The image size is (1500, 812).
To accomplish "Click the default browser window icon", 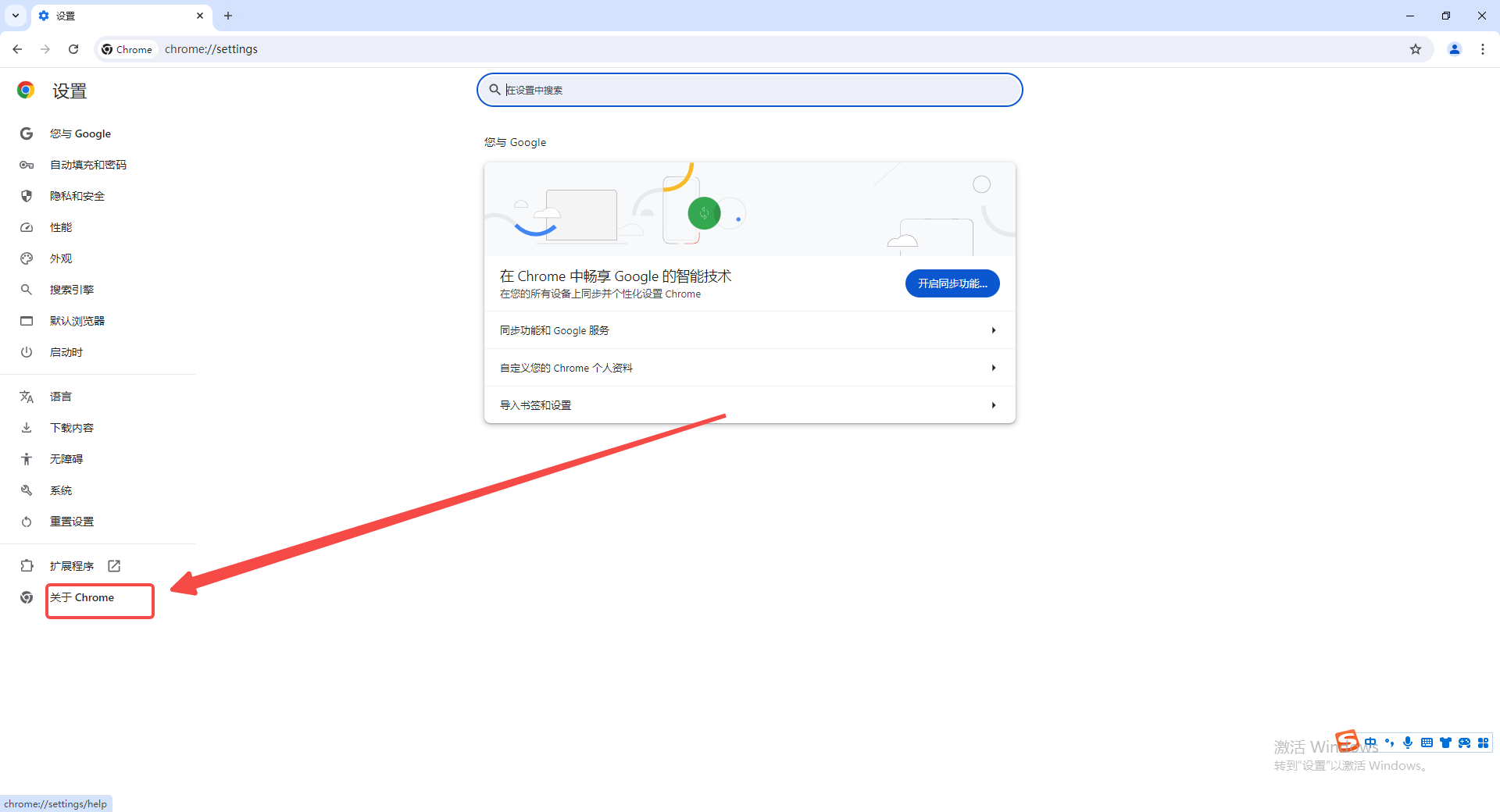I will coord(27,321).
